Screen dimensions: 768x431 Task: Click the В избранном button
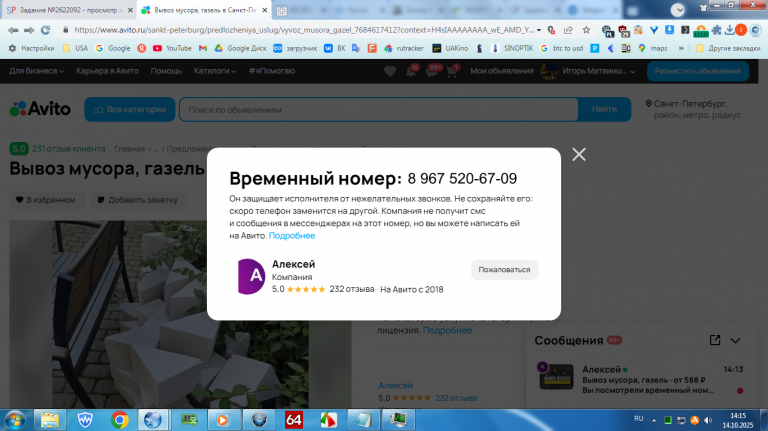pyautogui.click(x=47, y=200)
